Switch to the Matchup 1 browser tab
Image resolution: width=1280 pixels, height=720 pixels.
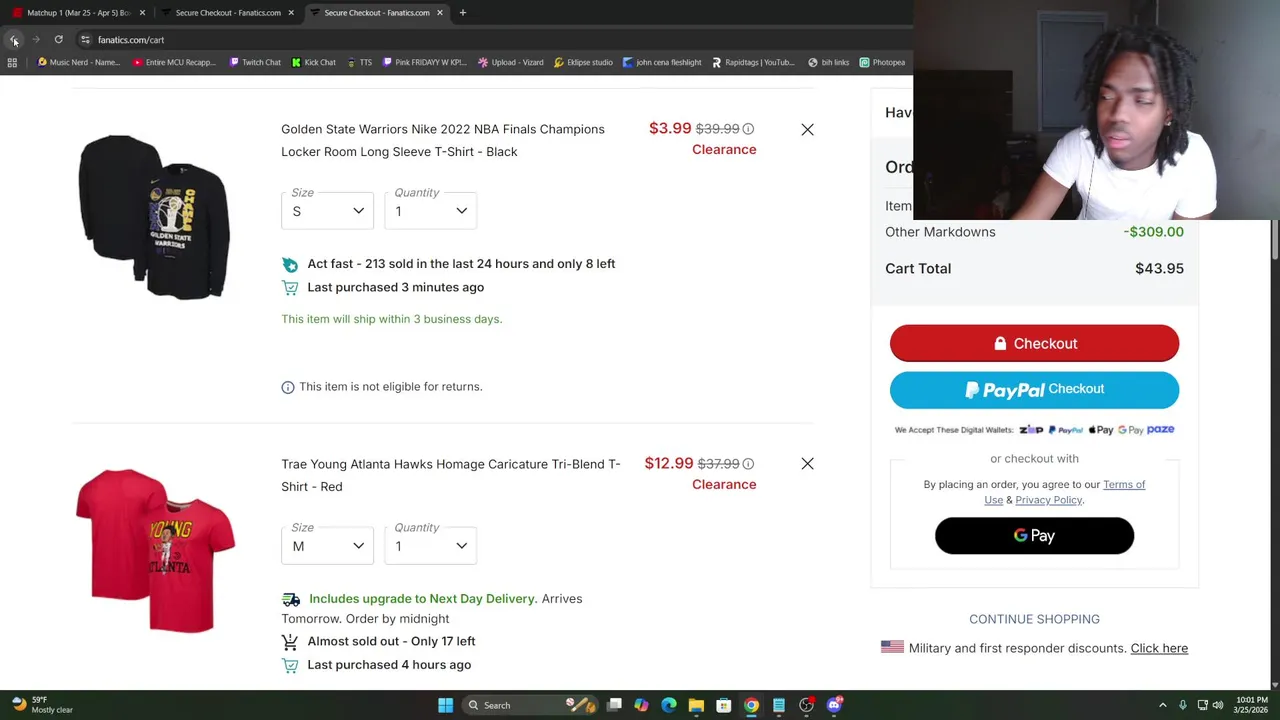[78, 13]
